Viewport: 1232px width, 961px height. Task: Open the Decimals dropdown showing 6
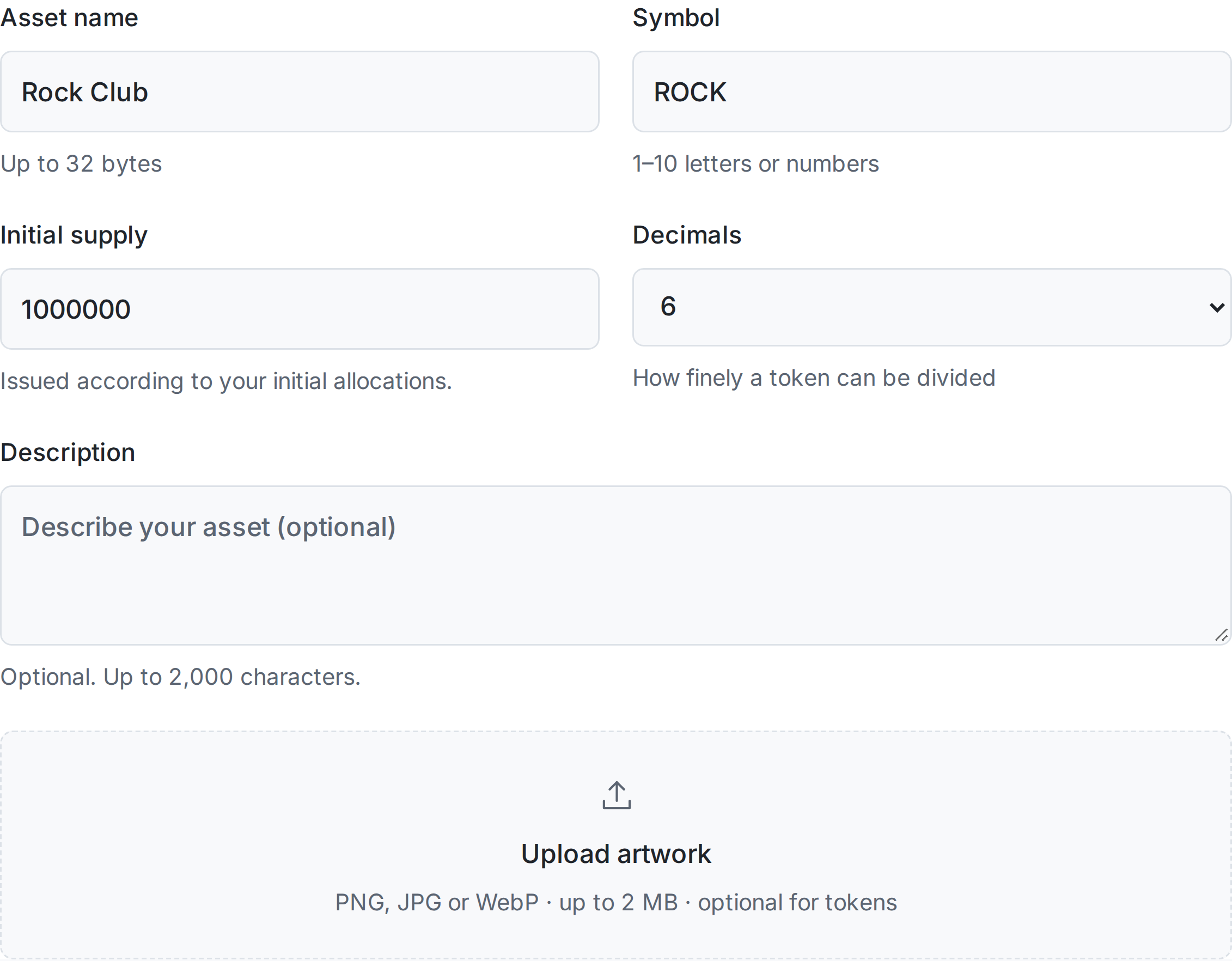click(x=931, y=307)
